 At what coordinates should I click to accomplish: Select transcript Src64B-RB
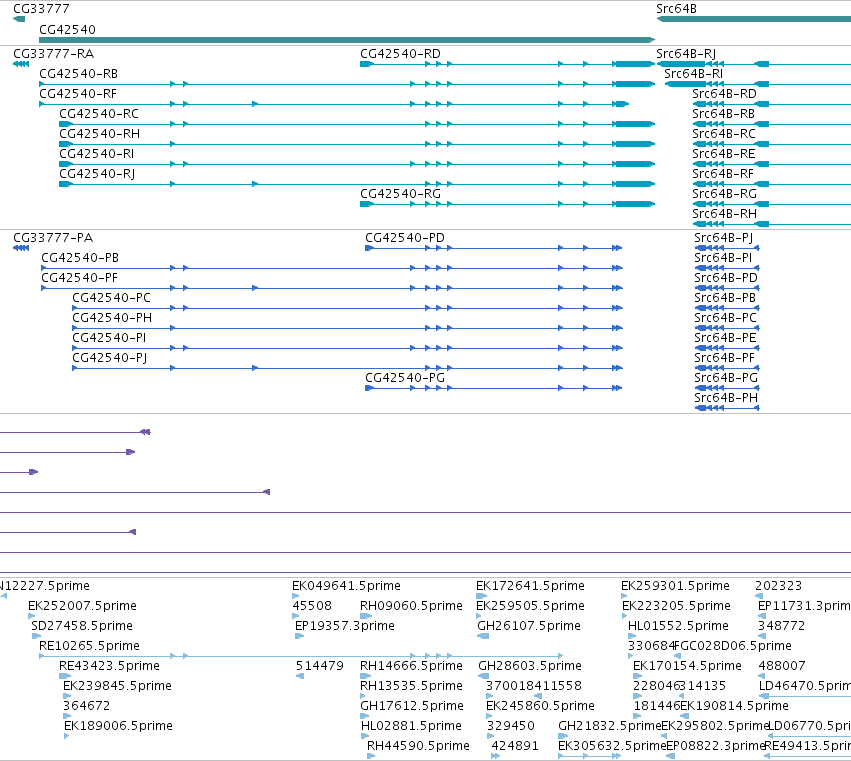723,114
